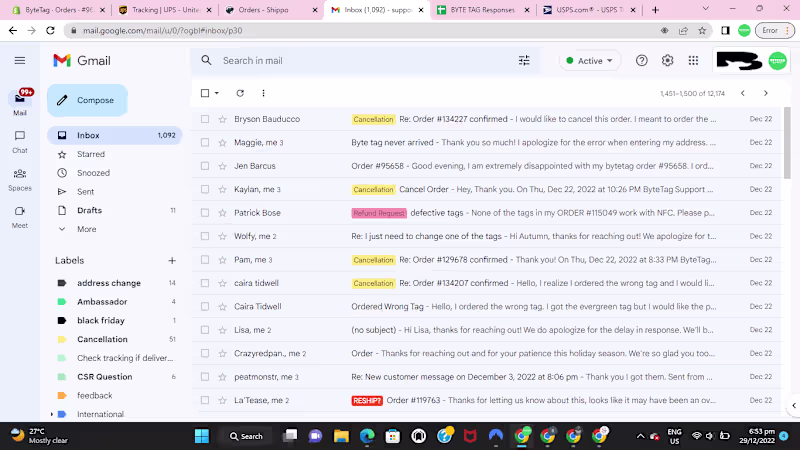The width and height of the screenshot is (800, 450).
Task: Star the Caira Tidwell Ordered Wrong Tag email
Action: [x=222, y=307]
